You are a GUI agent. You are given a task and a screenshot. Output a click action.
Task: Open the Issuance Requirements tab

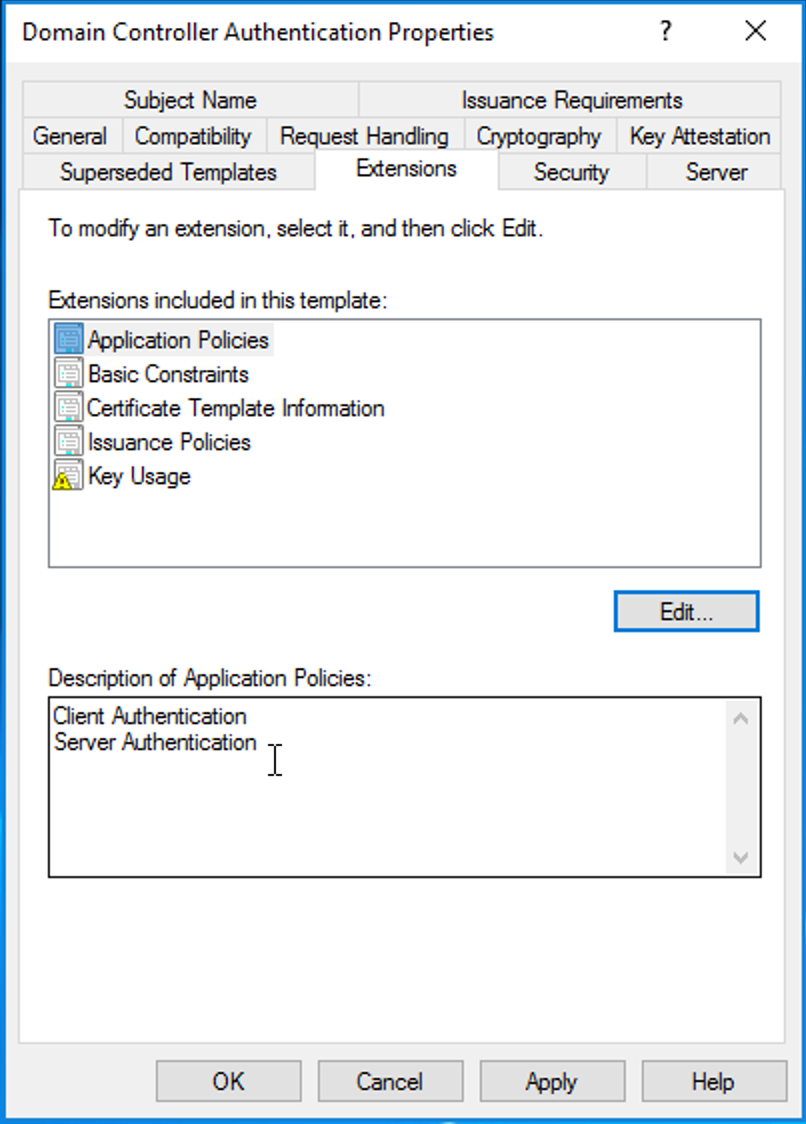(571, 100)
